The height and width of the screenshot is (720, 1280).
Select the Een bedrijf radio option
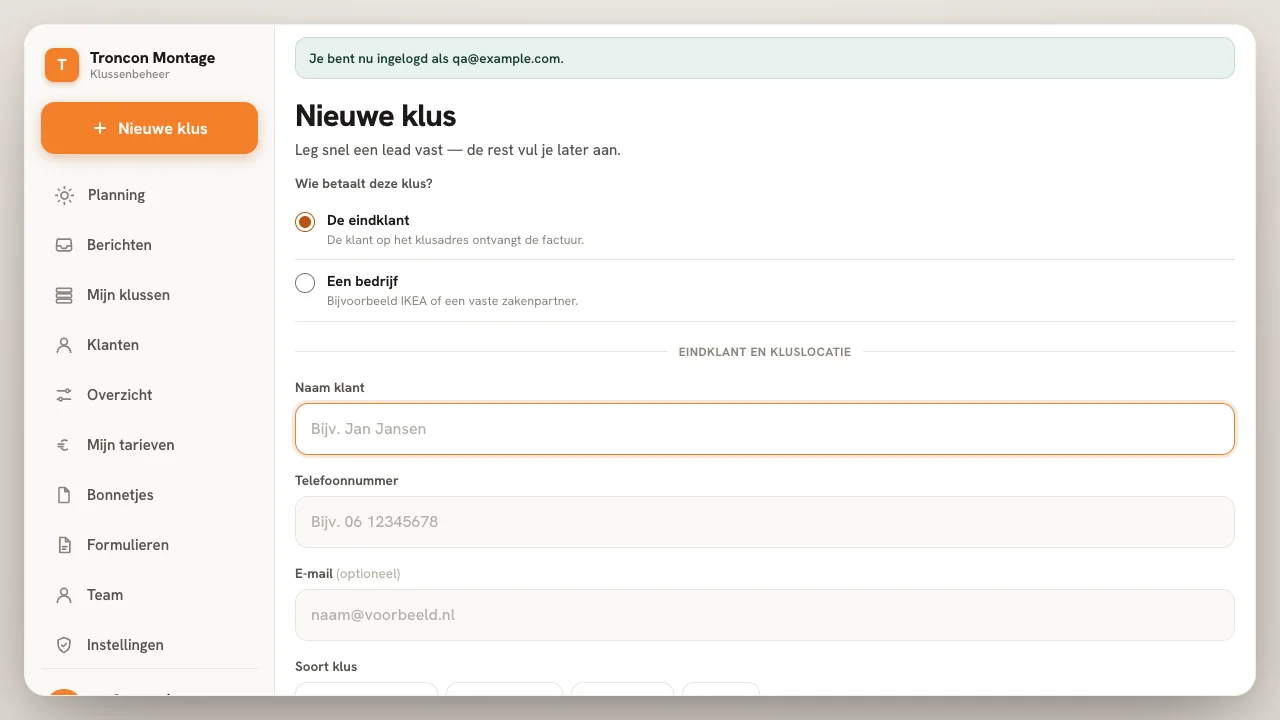coord(305,283)
